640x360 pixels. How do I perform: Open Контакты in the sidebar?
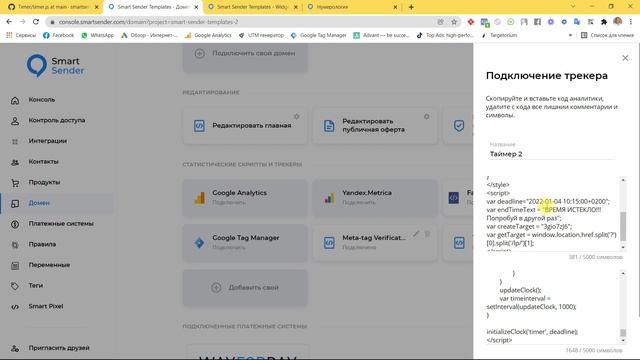[x=44, y=162]
